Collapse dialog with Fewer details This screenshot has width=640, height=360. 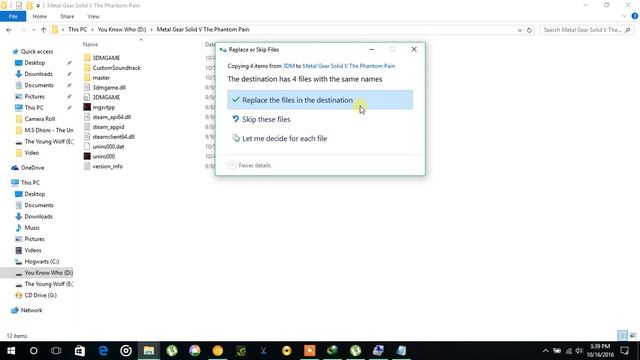(249, 165)
